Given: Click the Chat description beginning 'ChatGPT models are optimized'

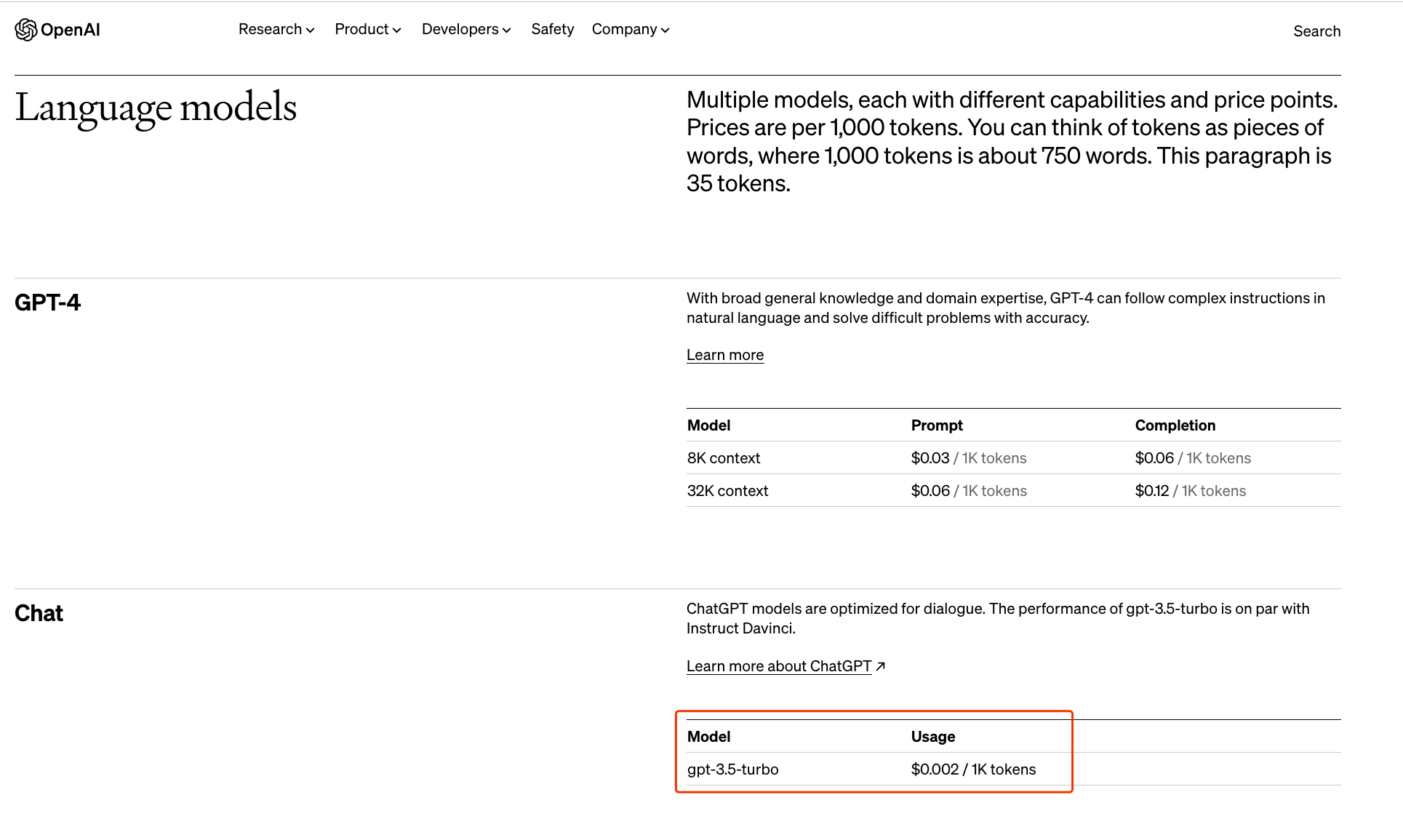Looking at the screenshot, I should pos(998,619).
